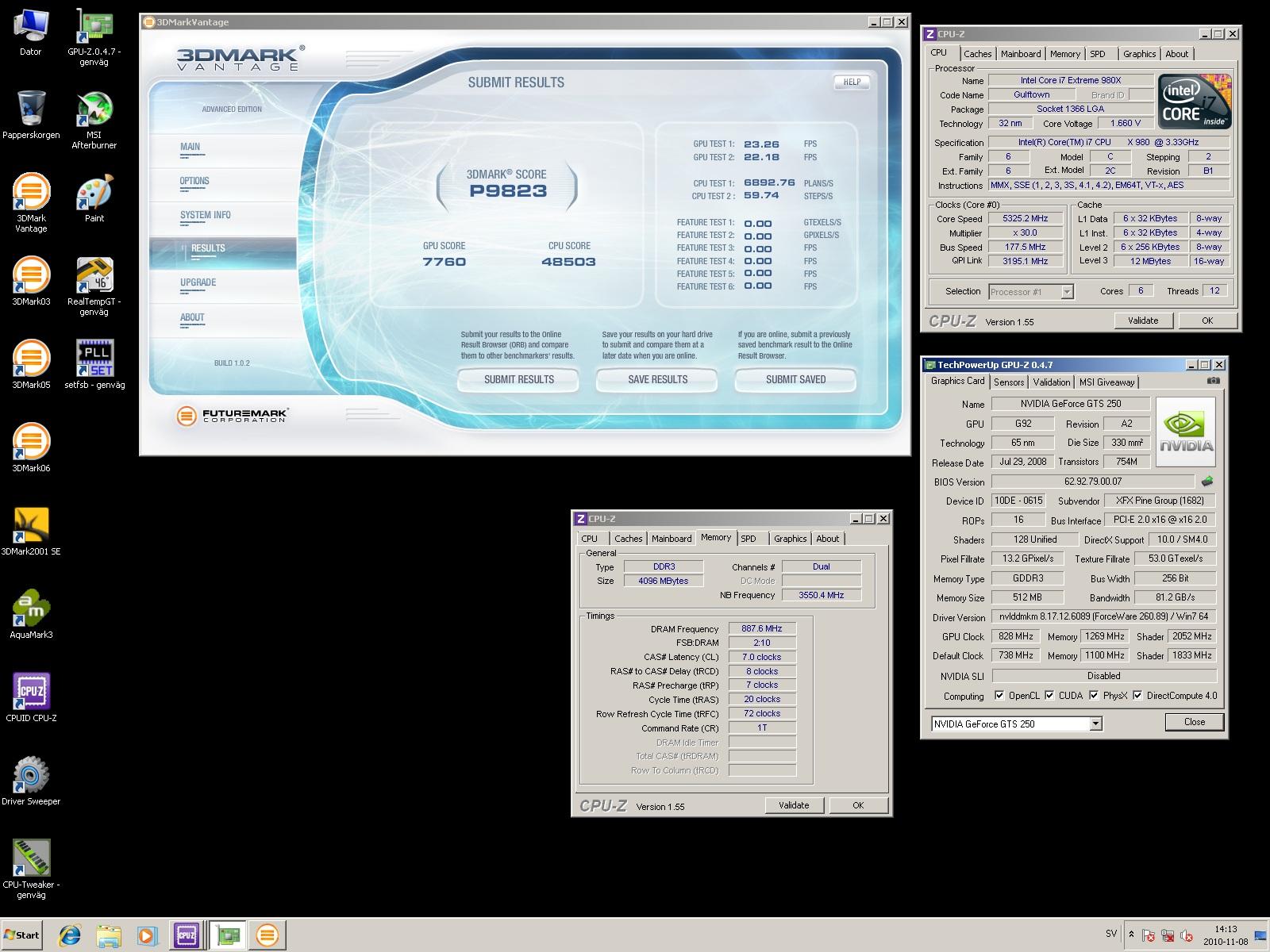Viewport: 1270px width, 952px height.
Task: Click SV language indicator in tray
Action: pyautogui.click(x=1110, y=934)
